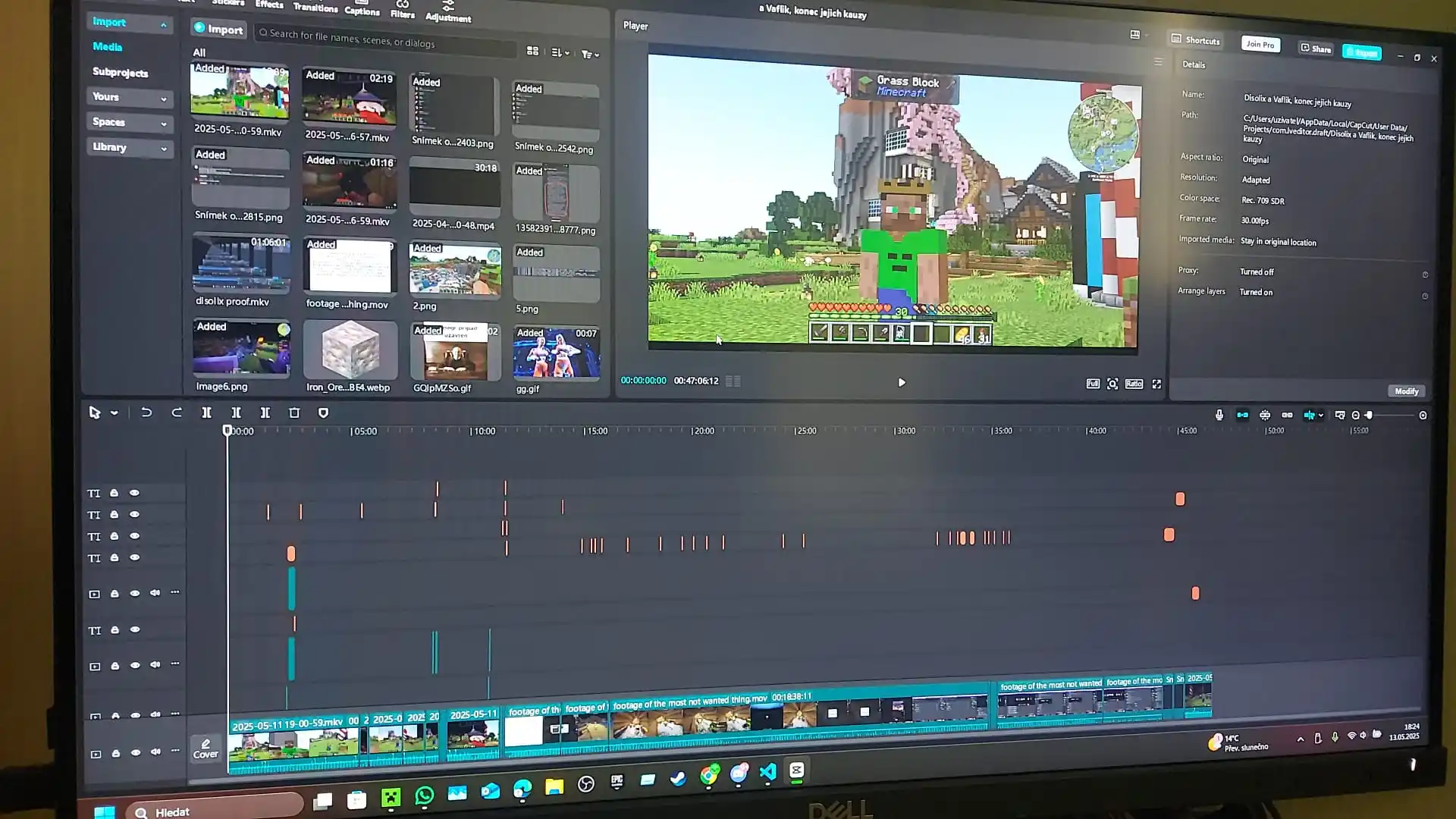The width and height of the screenshot is (1456, 819).
Task: Open the media sort dropdown
Action: (x=560, y=52)
